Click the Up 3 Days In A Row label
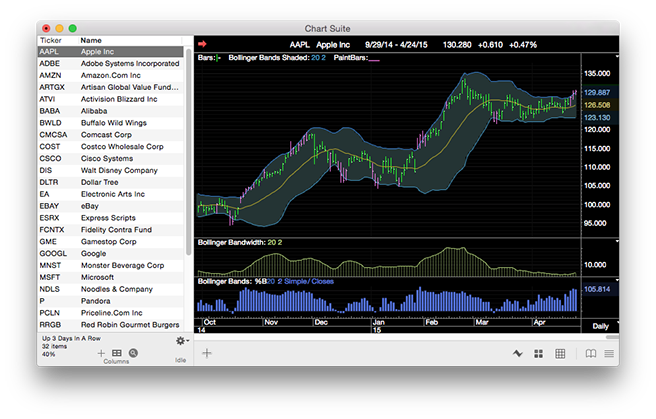 point(71,338)
